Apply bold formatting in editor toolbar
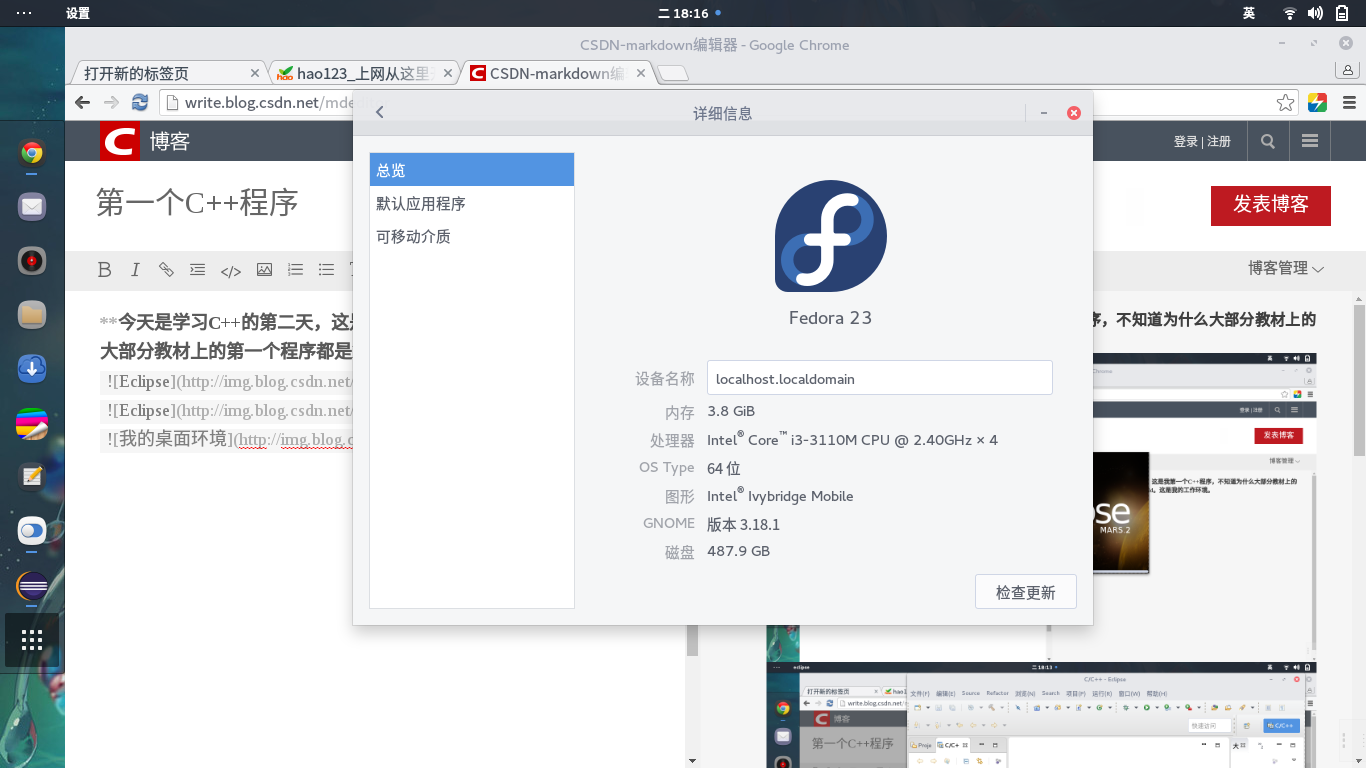The image size is (1366, 768). click(104, 270)
